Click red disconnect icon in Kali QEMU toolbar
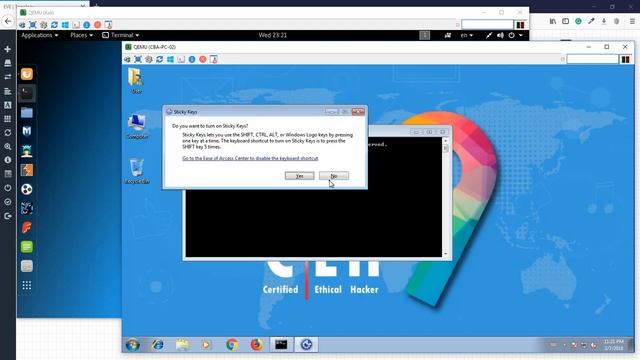 (97, 25)
